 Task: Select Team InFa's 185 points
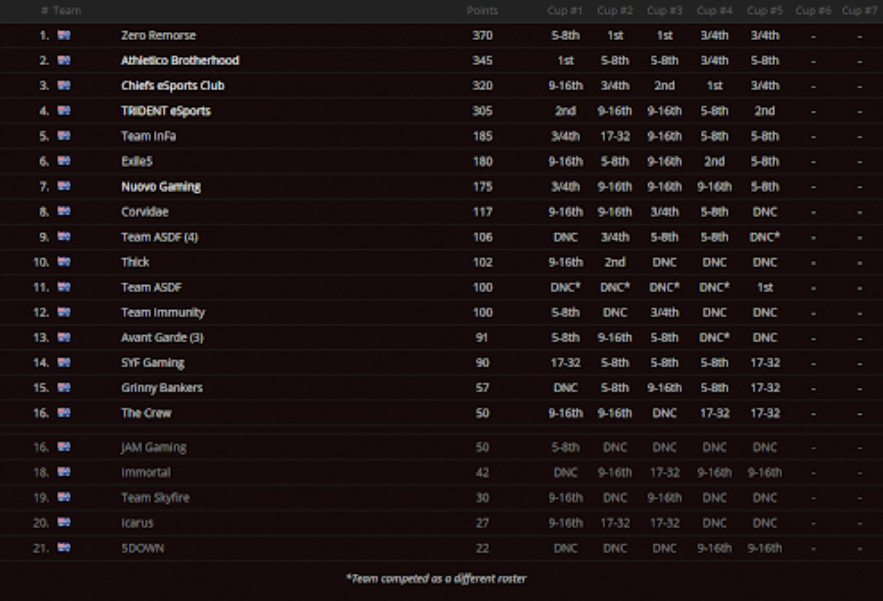pos(482,136)
